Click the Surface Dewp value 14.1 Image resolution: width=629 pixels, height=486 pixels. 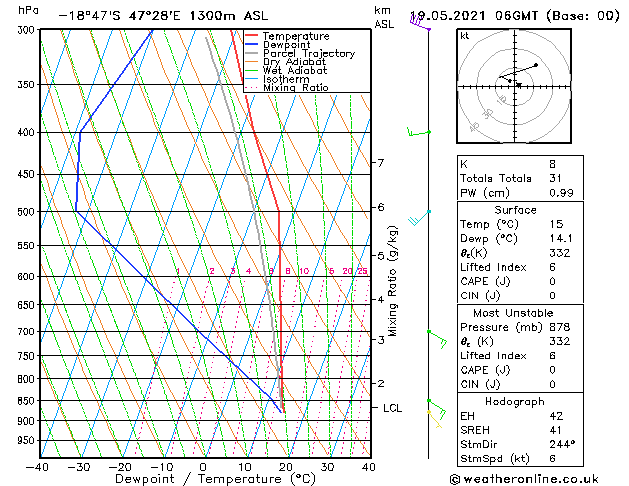(x=561, y=239)
